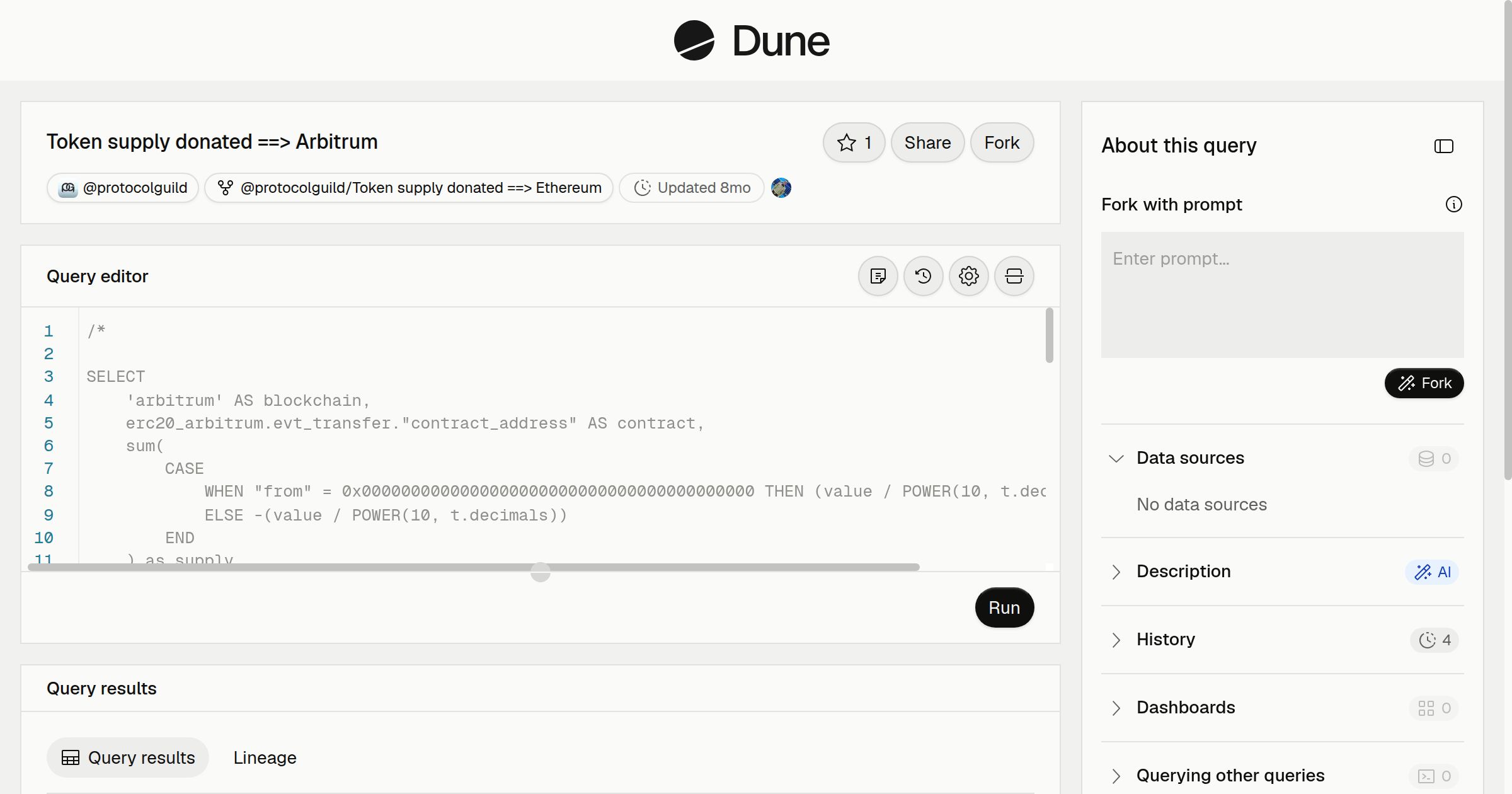The width and height of the screenshot is (1512, 794).
Task: Click the editor horizontal scrollbar
Action: pyautogui.click(x=474, y=567)
